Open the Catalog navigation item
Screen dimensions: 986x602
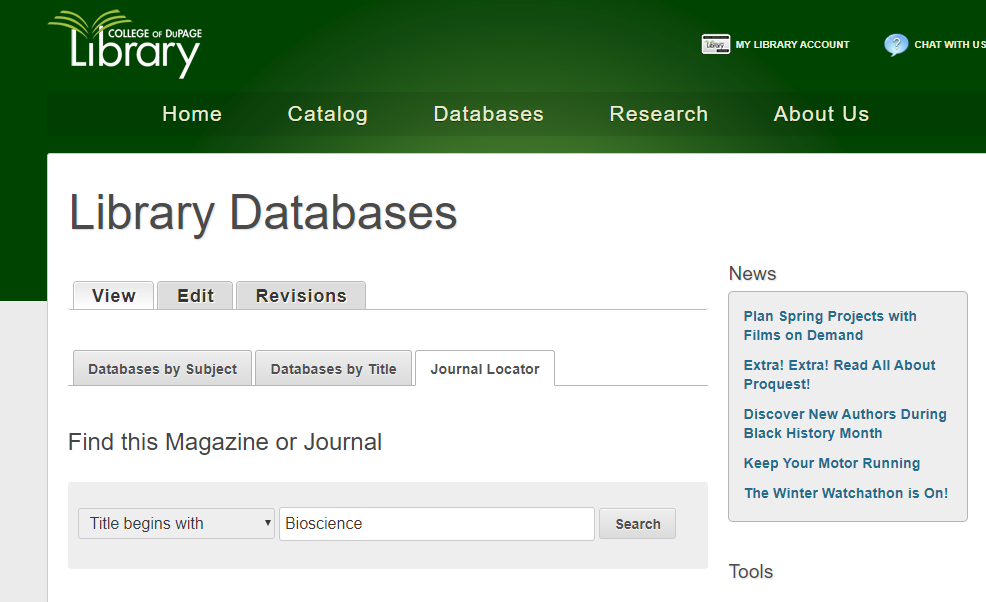click(x=327, y=114)
